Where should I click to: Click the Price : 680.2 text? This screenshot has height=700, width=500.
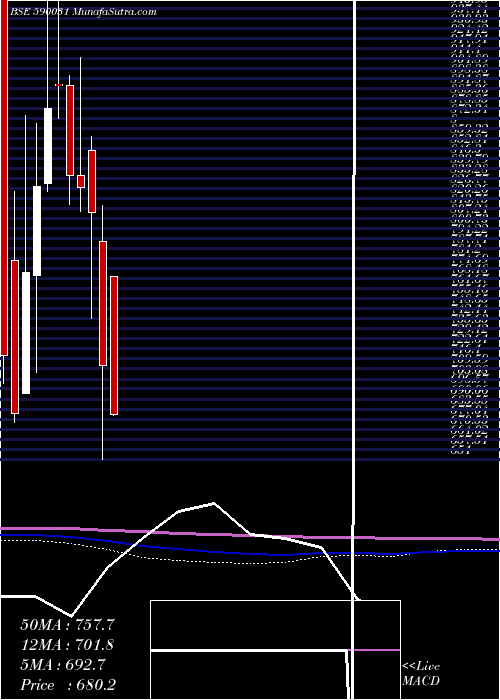(68, 685)
